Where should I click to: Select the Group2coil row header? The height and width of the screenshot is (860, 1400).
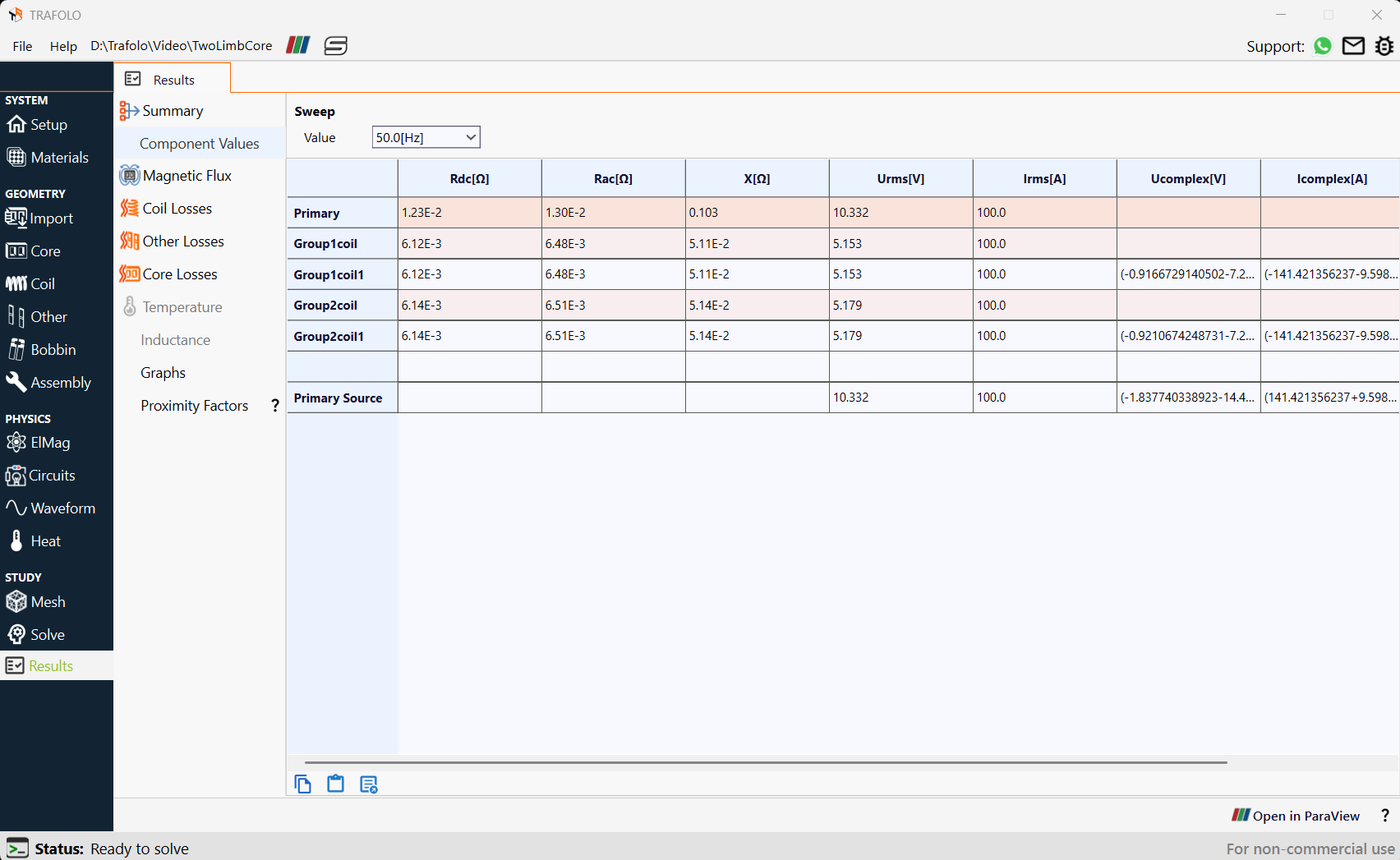343,306
